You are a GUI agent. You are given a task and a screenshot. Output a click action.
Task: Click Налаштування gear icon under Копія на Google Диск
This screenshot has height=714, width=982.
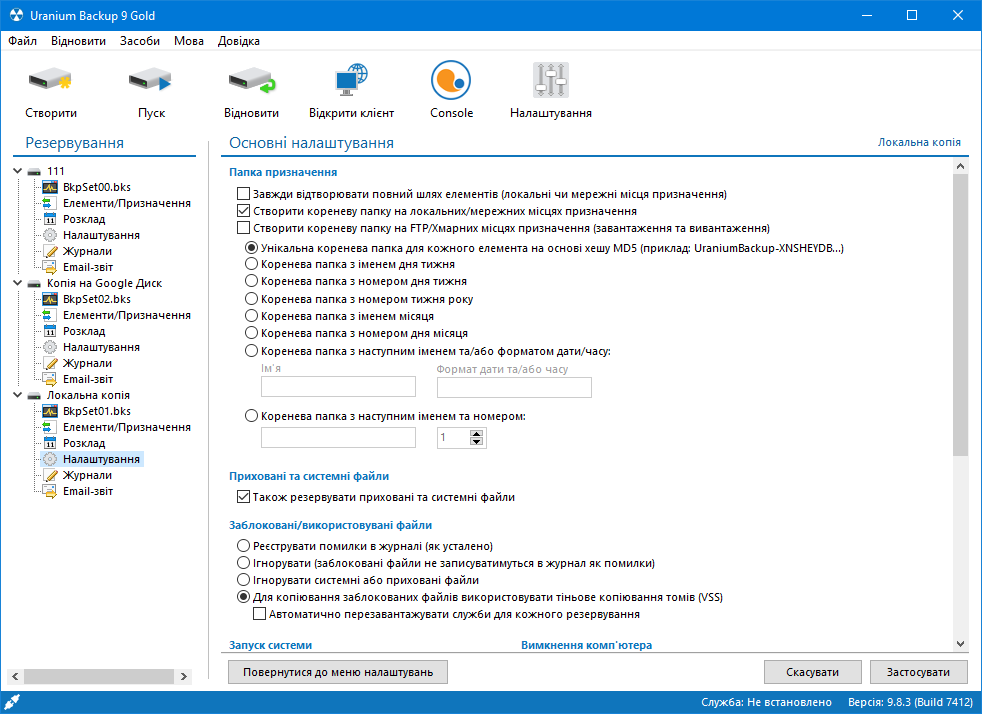click(50, 347)
